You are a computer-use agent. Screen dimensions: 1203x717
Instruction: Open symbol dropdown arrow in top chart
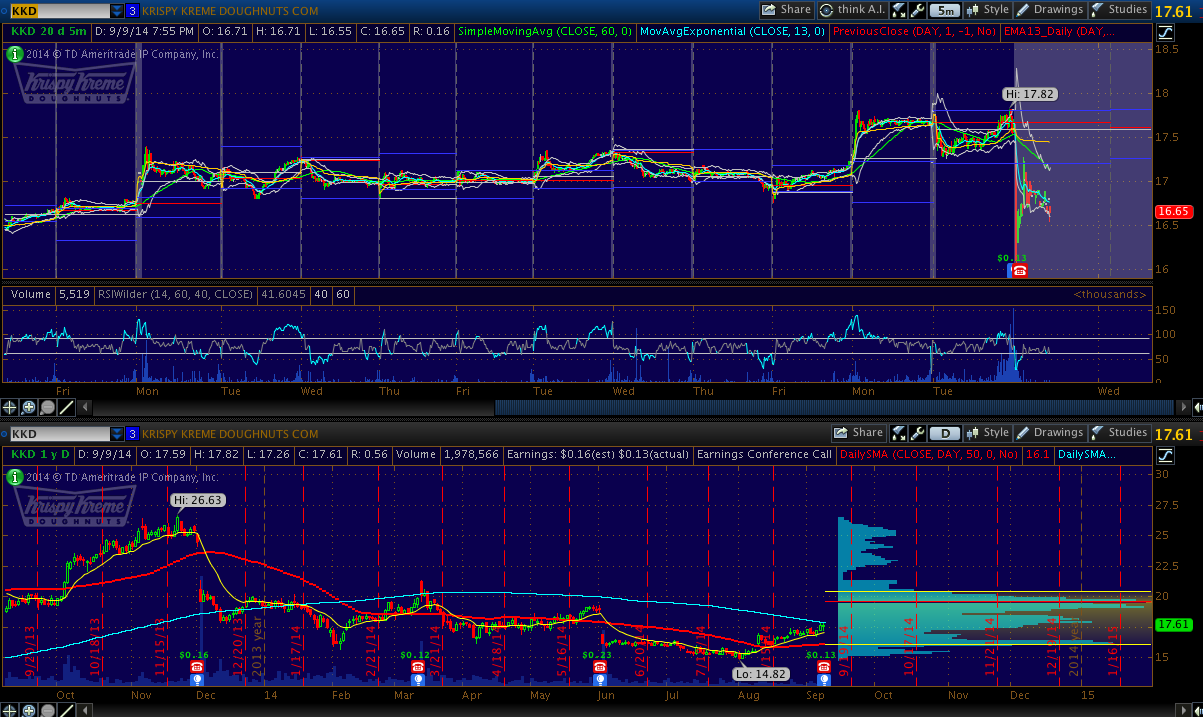click(117, 10)
